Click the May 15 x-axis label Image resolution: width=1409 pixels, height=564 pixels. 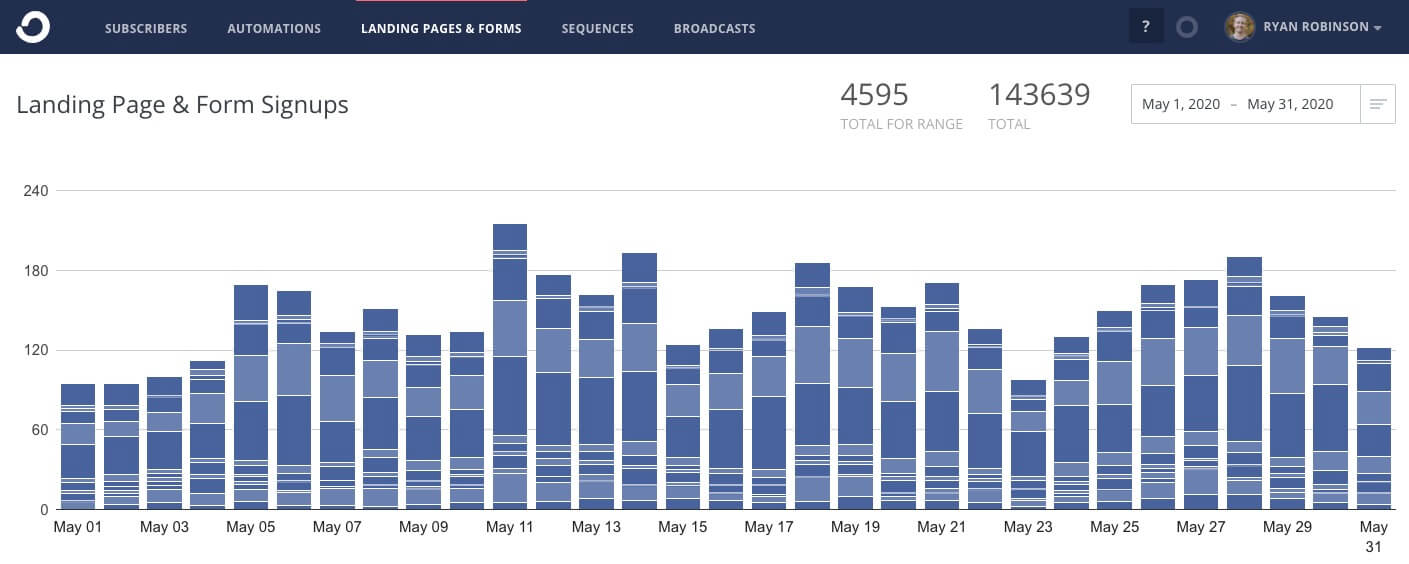[683, 527]
